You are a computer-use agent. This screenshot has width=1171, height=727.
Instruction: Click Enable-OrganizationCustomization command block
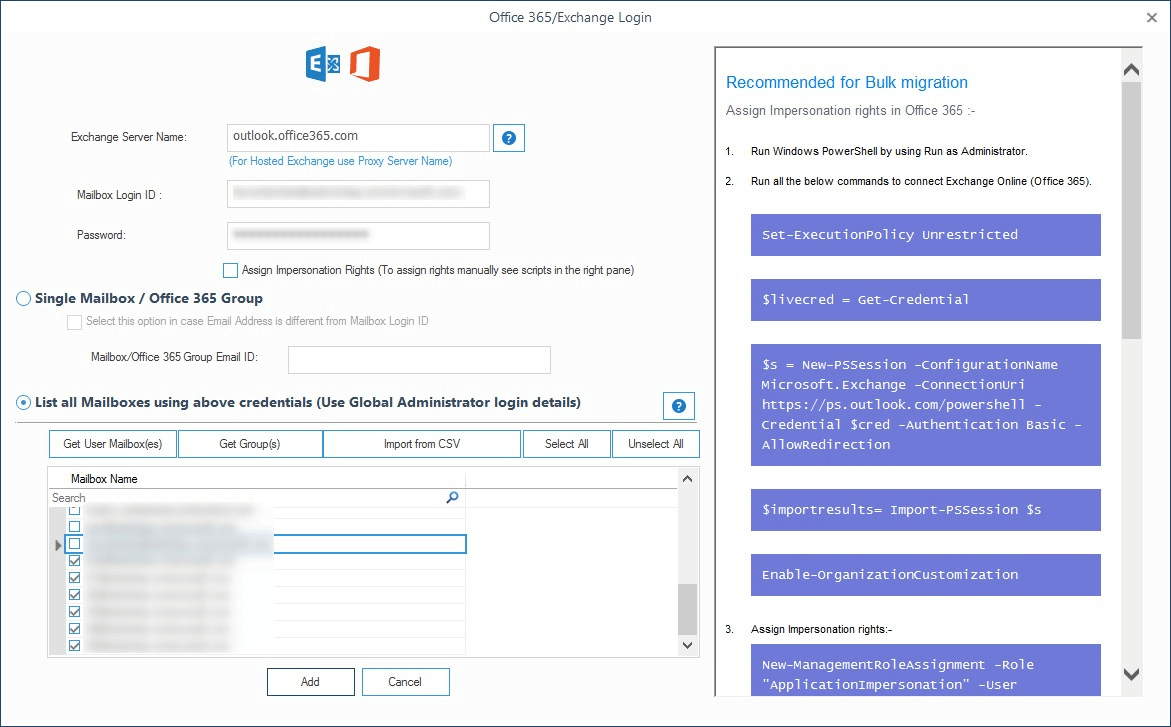[x=925, y=575]
